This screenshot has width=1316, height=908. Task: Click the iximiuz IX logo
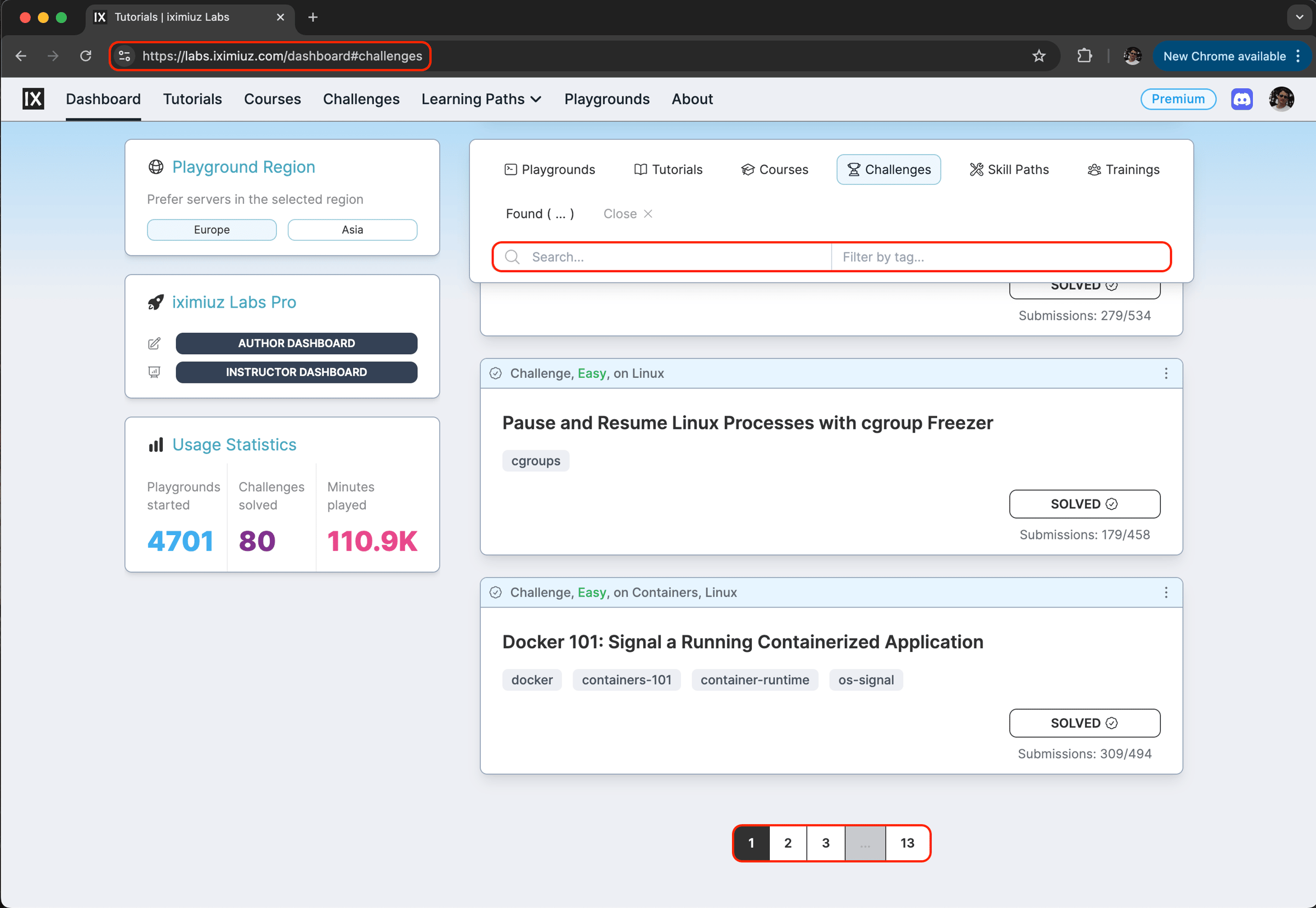coord(33,99)
